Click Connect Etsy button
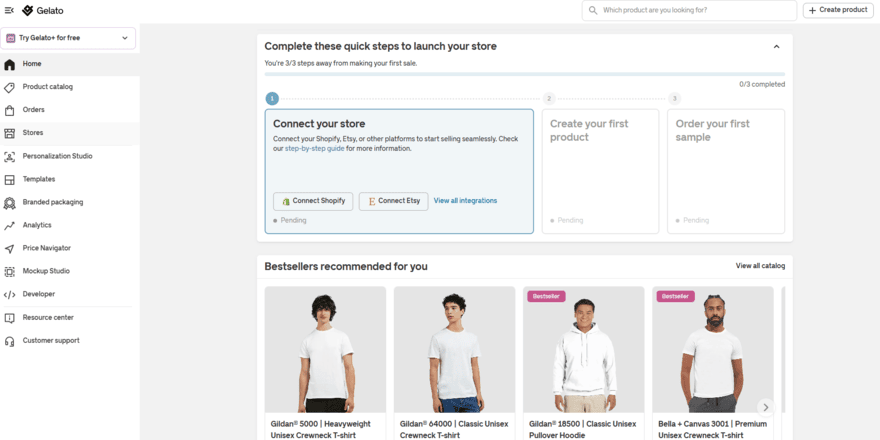Screen dimensions: 880x440 coord(393,201)
